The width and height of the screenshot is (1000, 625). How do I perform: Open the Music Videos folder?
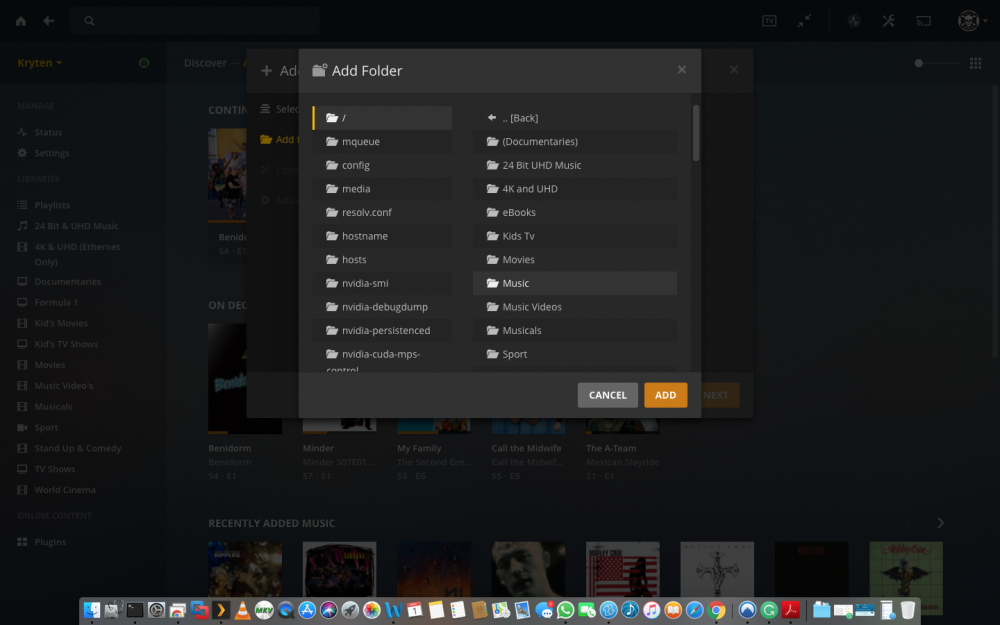(575, 307)
